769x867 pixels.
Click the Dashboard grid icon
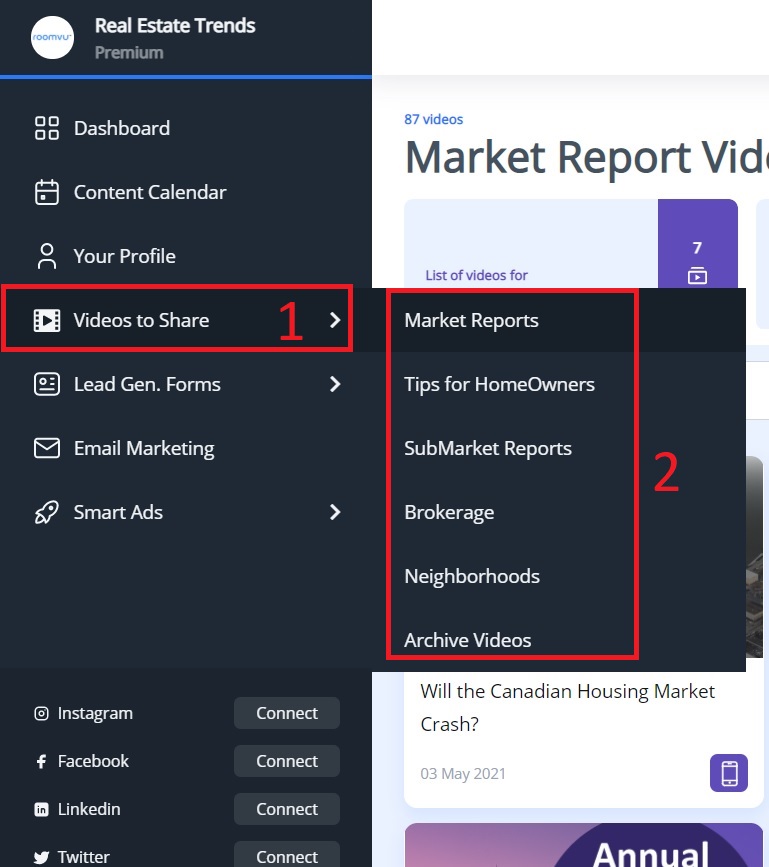tap(47, 128)
